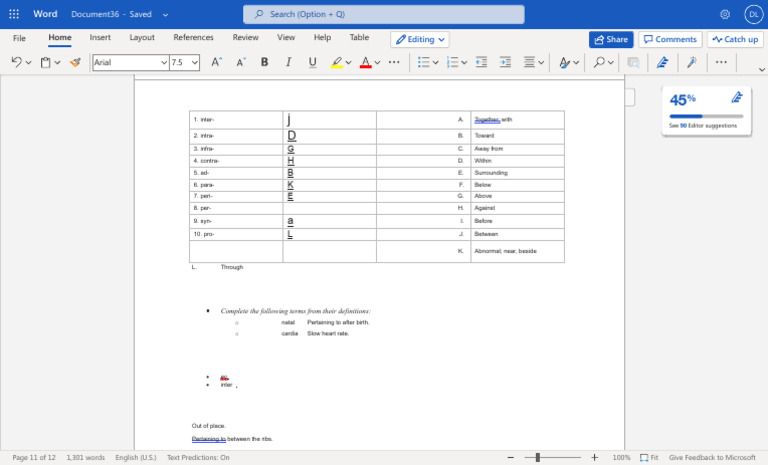The width and height of the screenshot is (768, 465).
Task: Click the Find magnifier icon
Action: click(599, 62)
